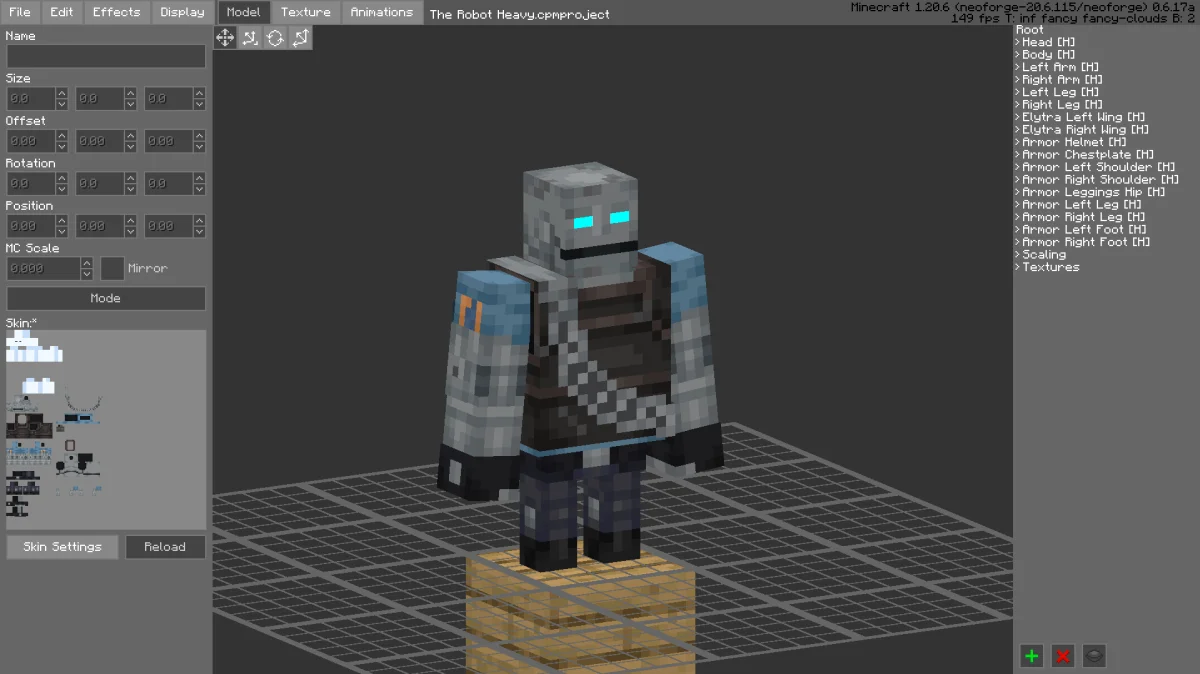Open the Effects menu

(117, 12)
